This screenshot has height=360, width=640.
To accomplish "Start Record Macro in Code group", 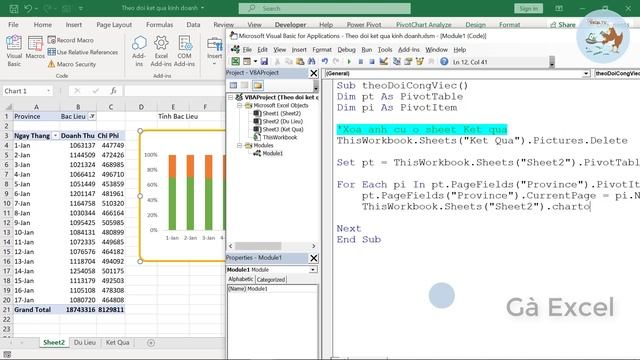I will click(x=71, y=40).
